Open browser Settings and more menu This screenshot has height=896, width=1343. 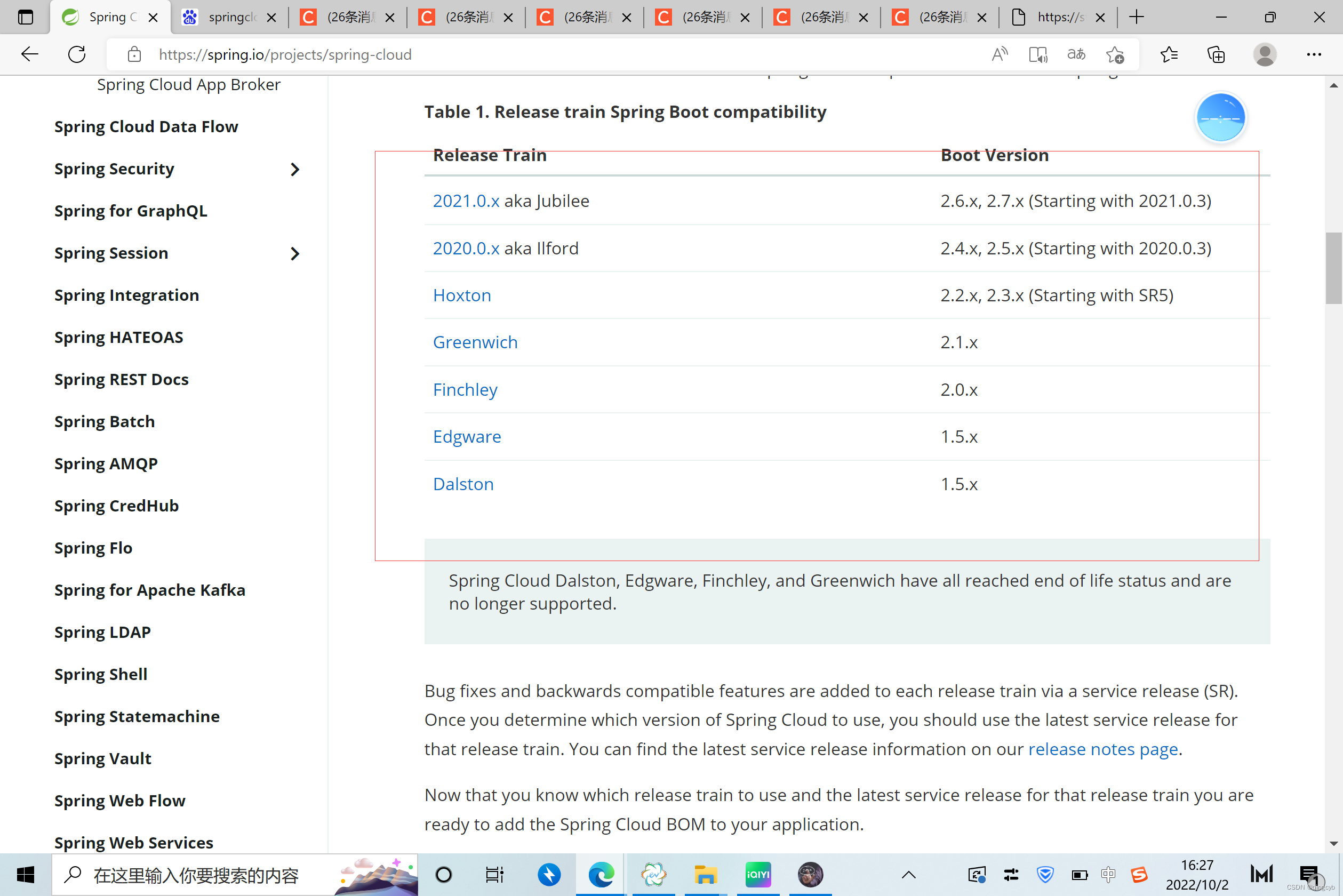click(1313, 54)
